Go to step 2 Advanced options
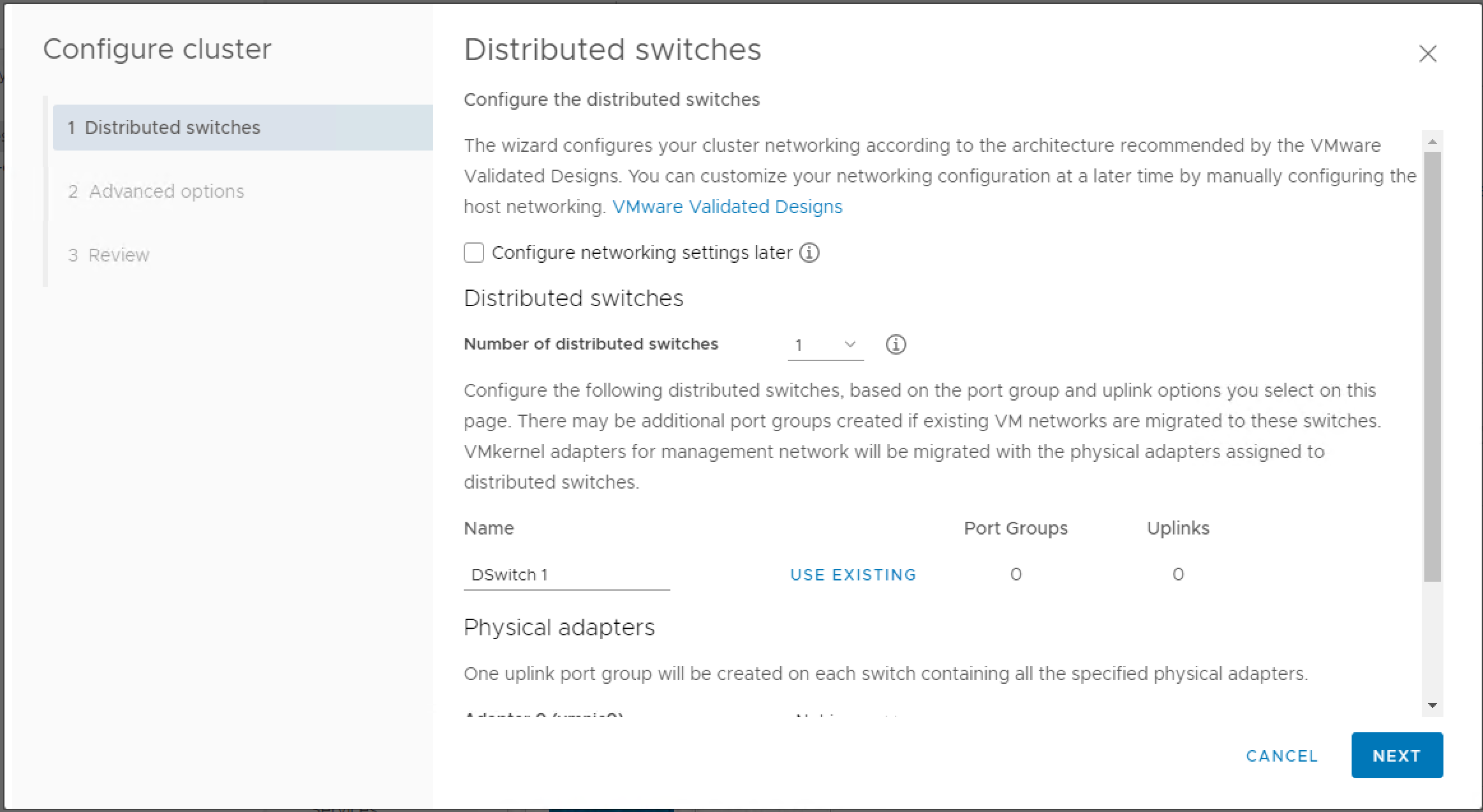 [166, 191]
